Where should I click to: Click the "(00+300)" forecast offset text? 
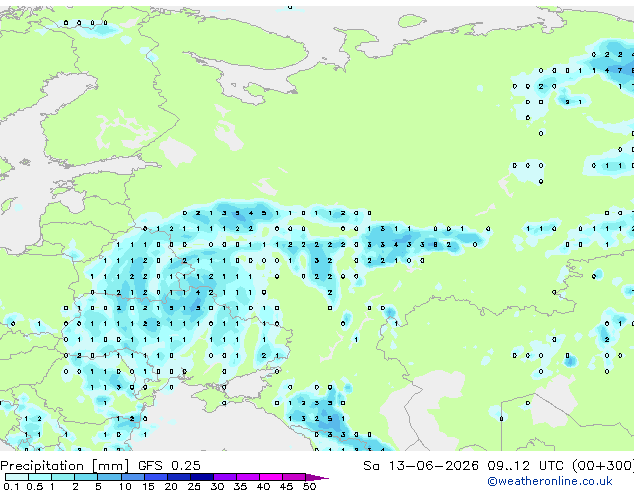(603, 466)
